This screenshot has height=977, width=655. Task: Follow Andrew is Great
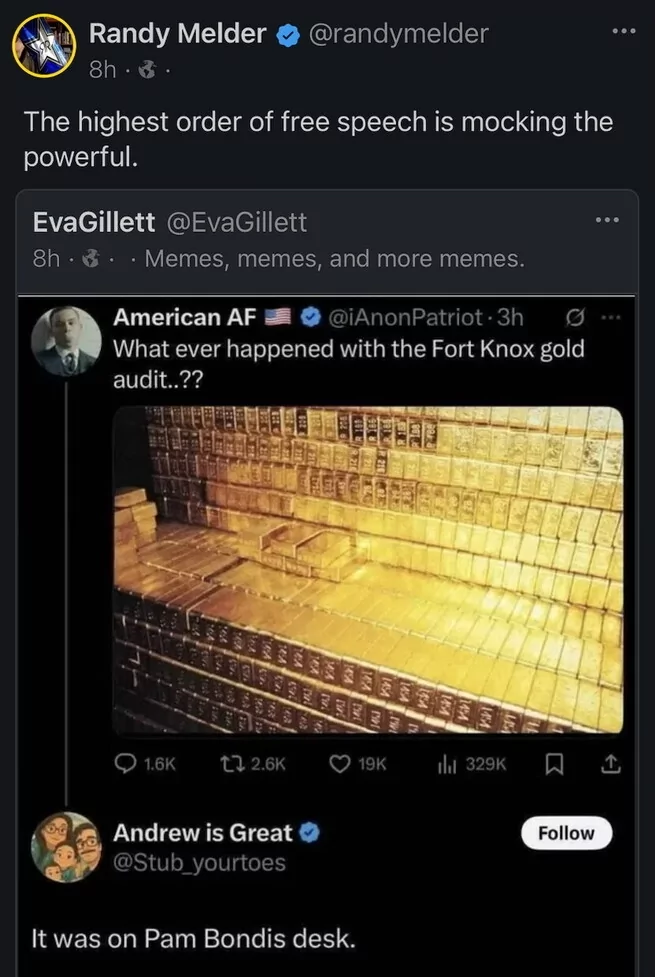(567, 833)
